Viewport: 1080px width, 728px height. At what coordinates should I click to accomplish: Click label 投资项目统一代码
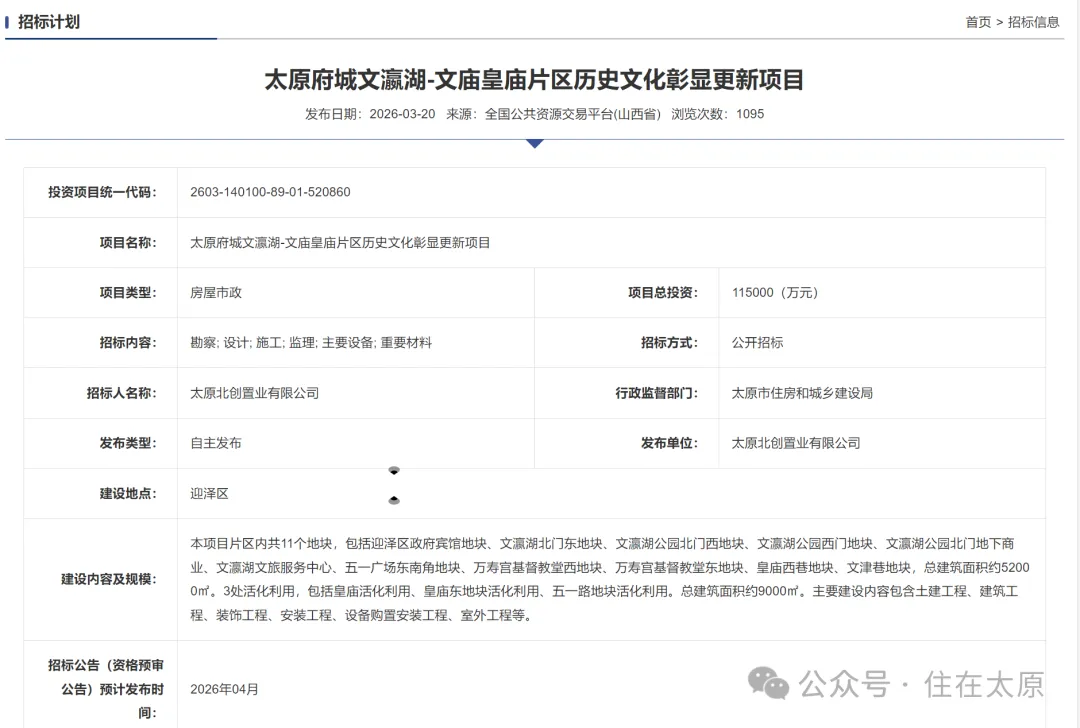pyautogui.click(x=102, y=192)
